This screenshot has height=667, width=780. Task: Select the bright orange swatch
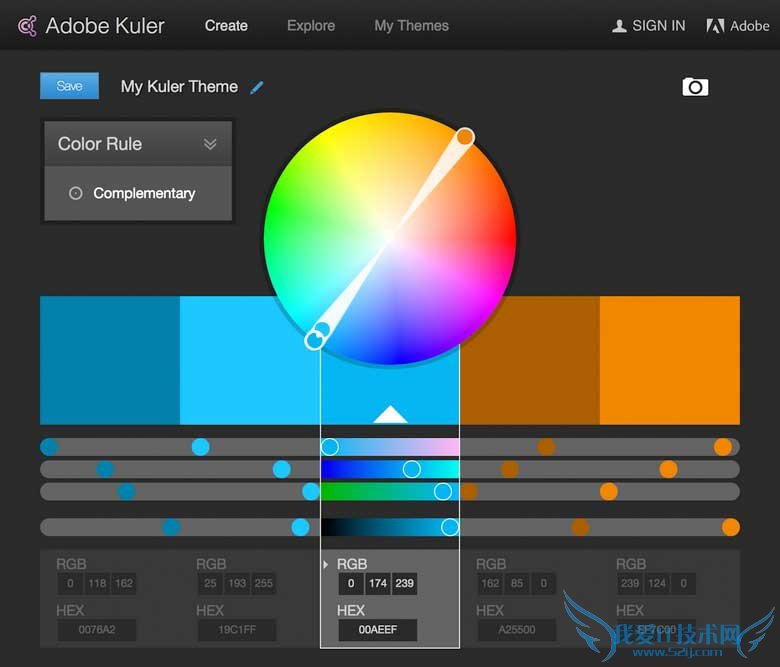(670, 360)
